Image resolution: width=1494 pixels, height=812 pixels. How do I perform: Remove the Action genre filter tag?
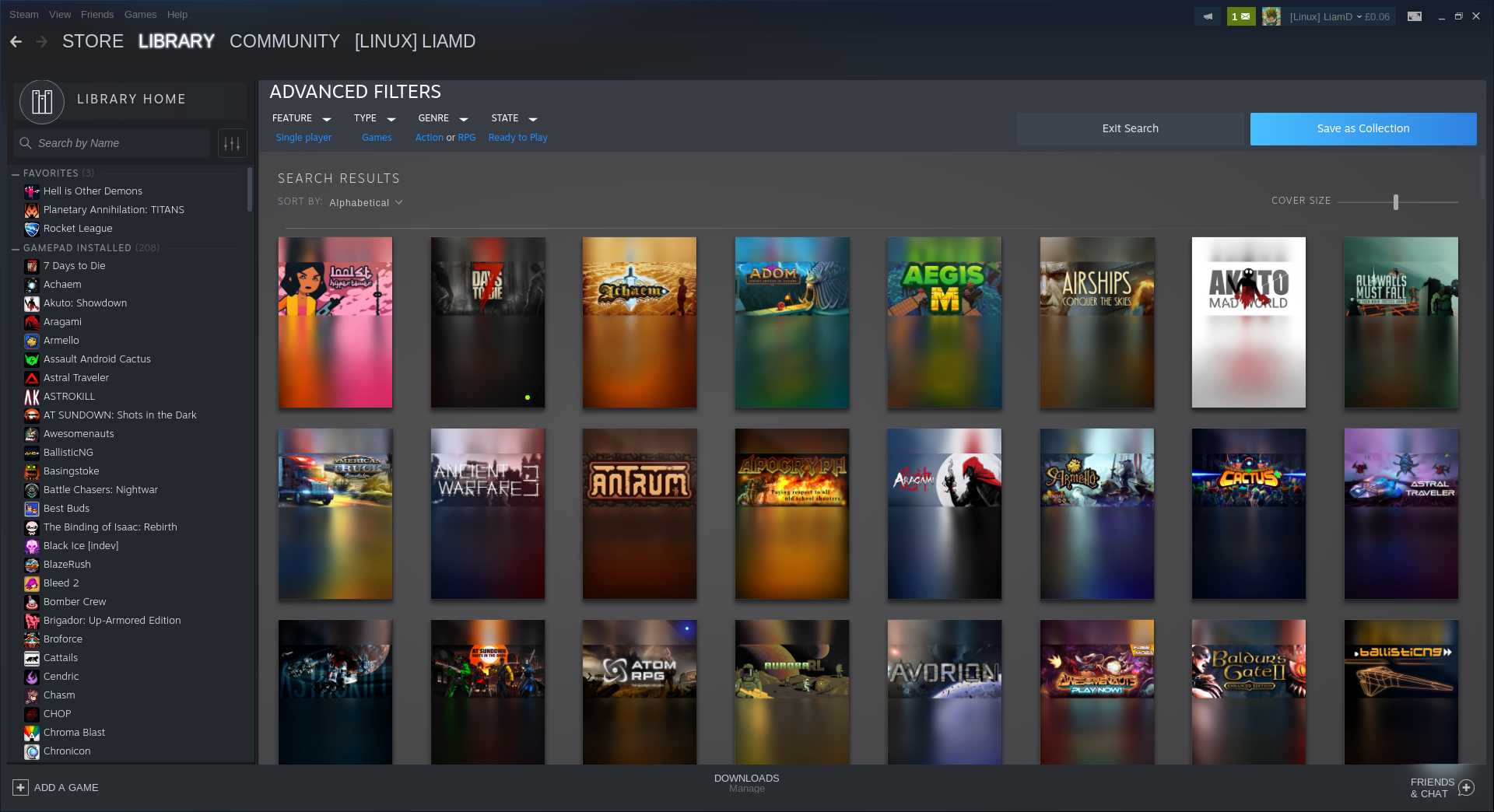429,138
